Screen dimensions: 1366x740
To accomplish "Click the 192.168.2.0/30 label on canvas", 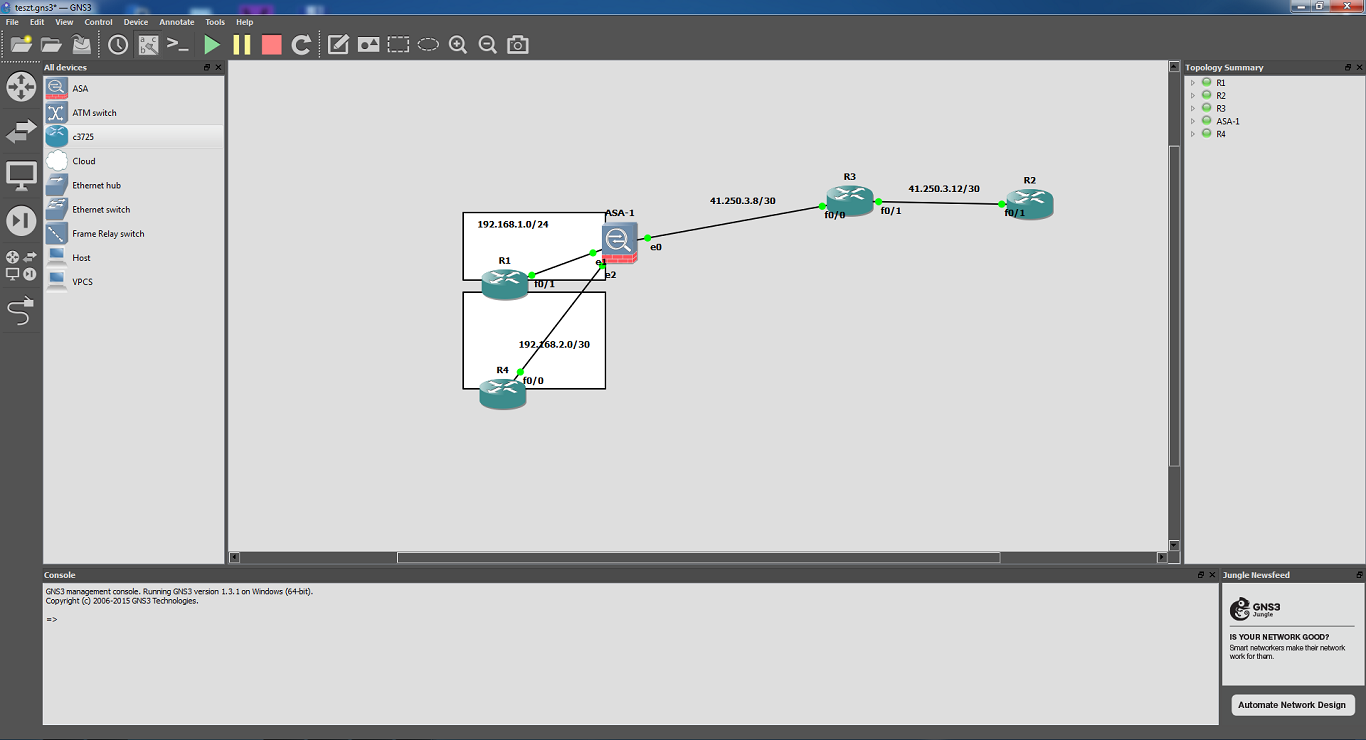I will (554, 344).
